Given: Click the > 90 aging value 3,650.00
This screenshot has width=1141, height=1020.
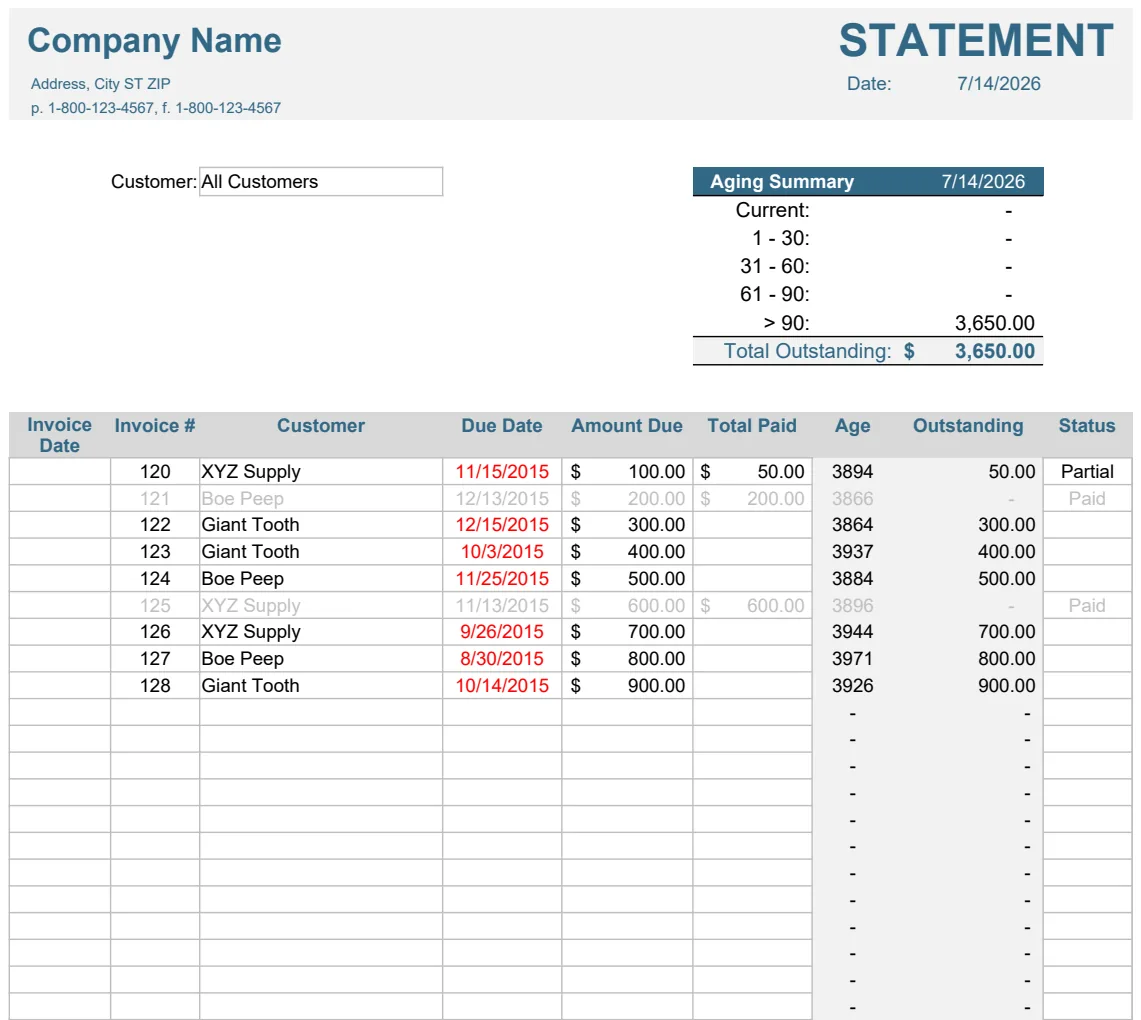Looking at the screenshot, I should (994, 323).
